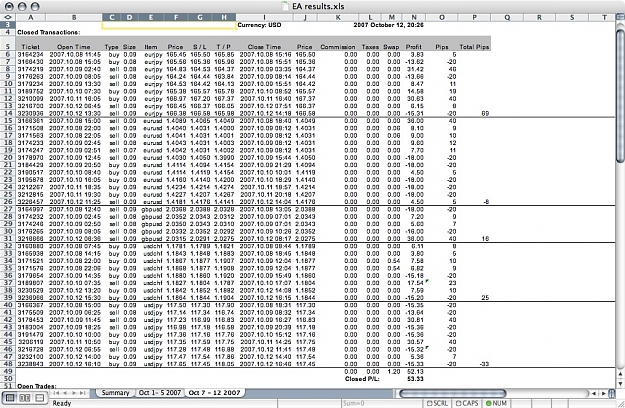Image resolution: width=625 pixels, height=408 pixels.
Task: Click the 'Close Time' heading cell
Action: click(x=264, y=47)
